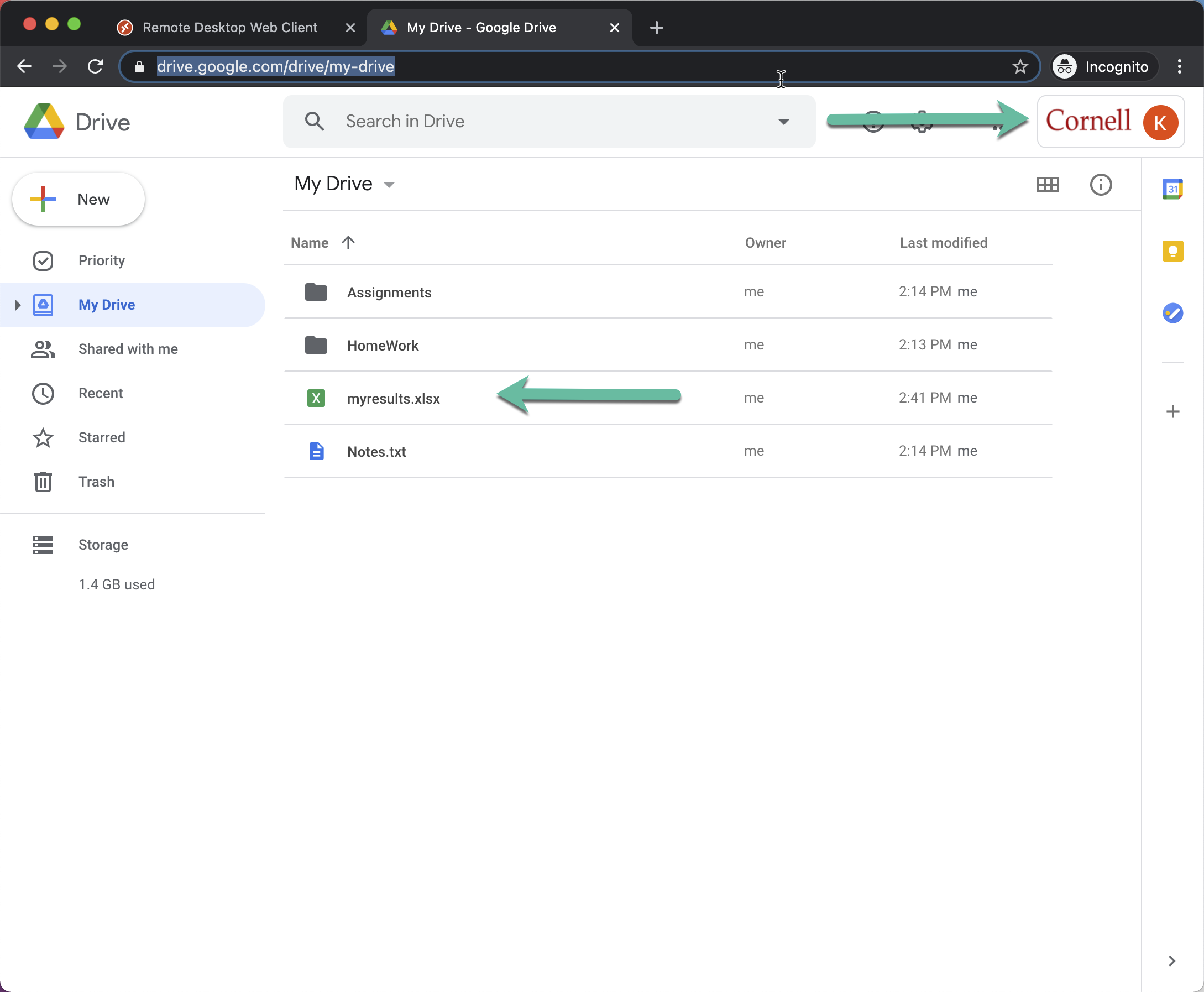Click the address bar URL

coord(275,66)
